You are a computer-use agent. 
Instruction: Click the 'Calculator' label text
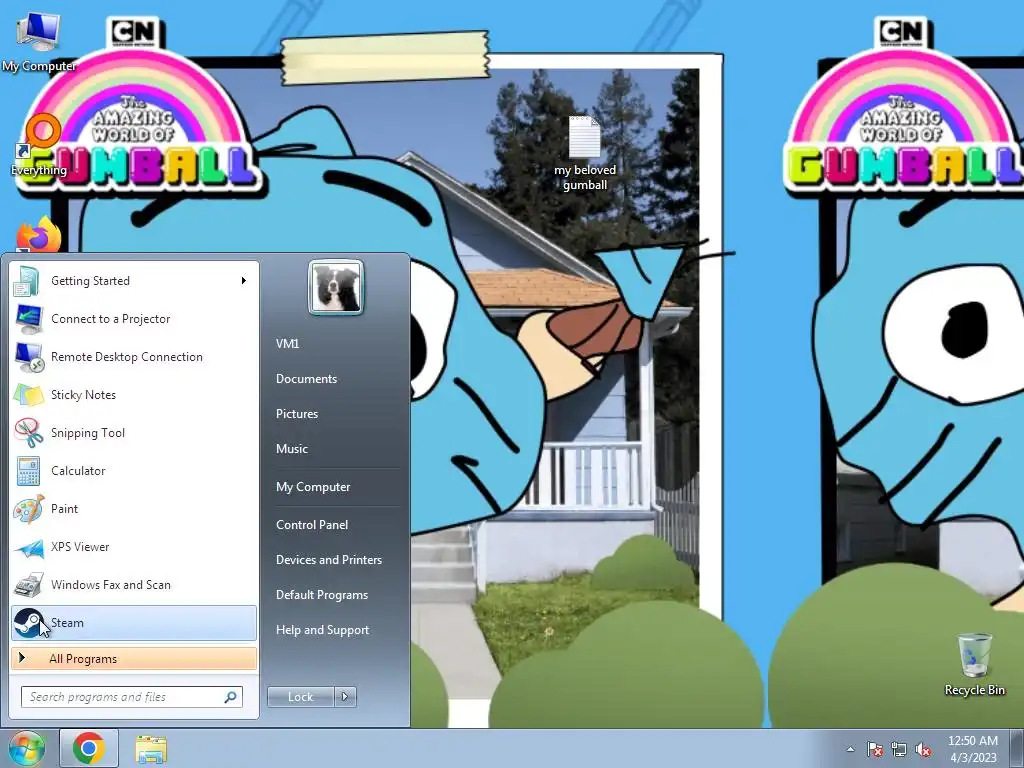[78, 471]
